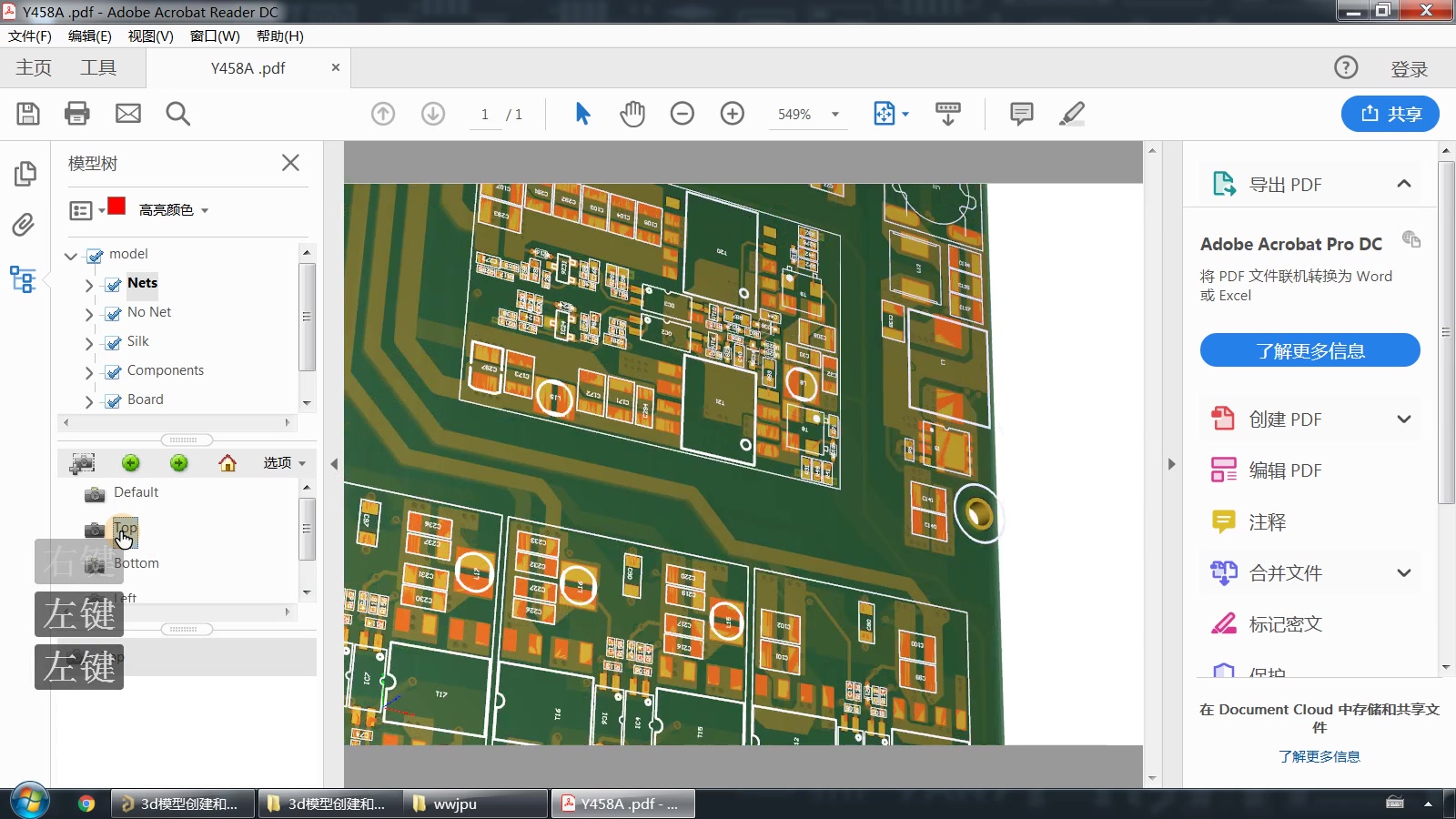Choose the Selection arrow tool
The image size is (1456, 819).
(583, 114)
